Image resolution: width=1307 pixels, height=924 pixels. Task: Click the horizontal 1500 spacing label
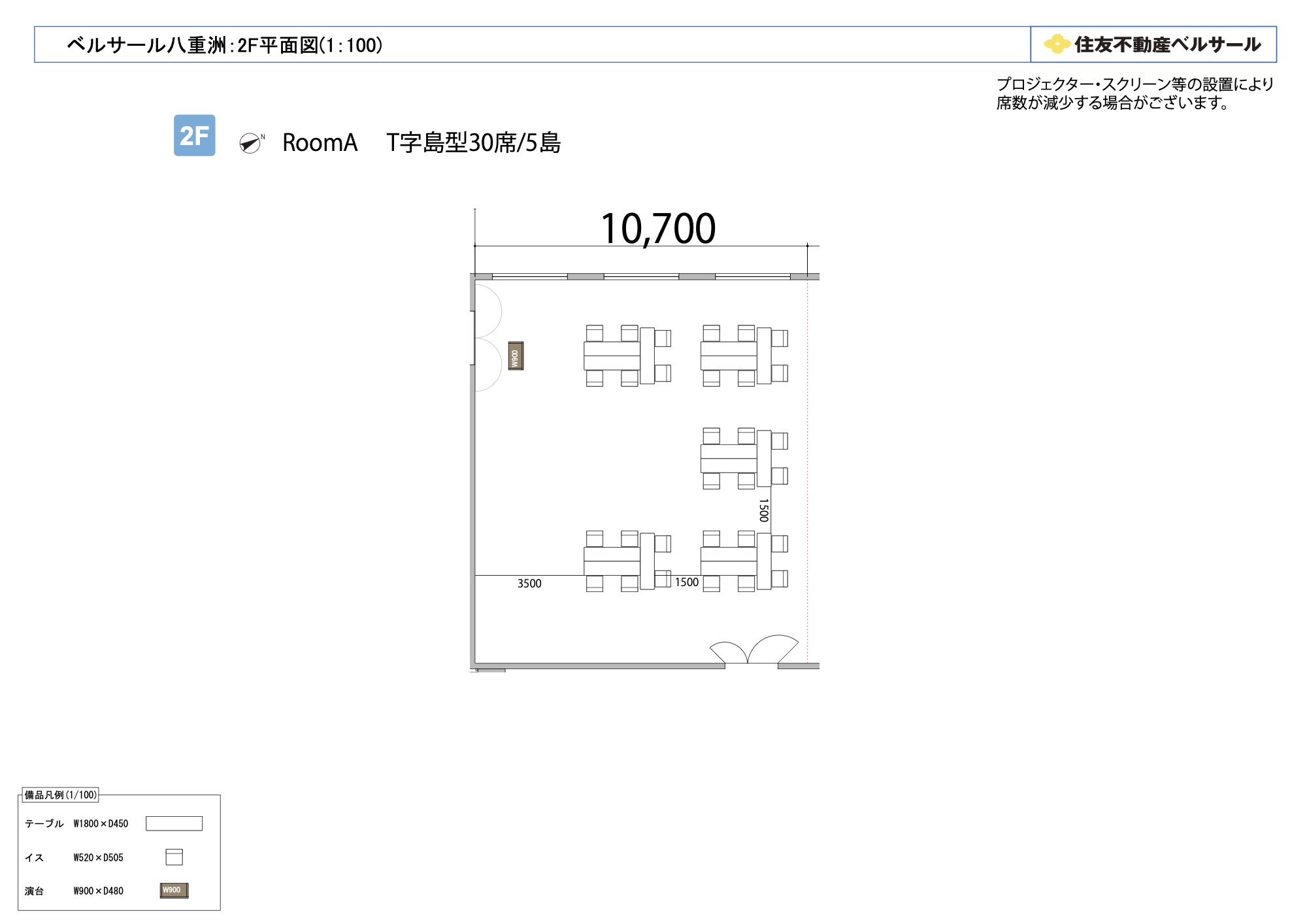(687, 582)
